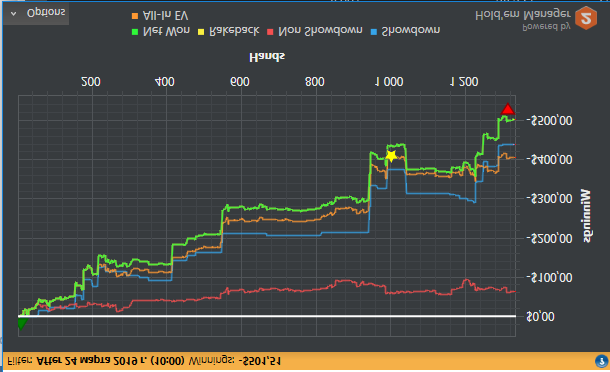
Task: Click the 1 000 hands axis label
Action: pyautogui.click(x=389, y=82)
